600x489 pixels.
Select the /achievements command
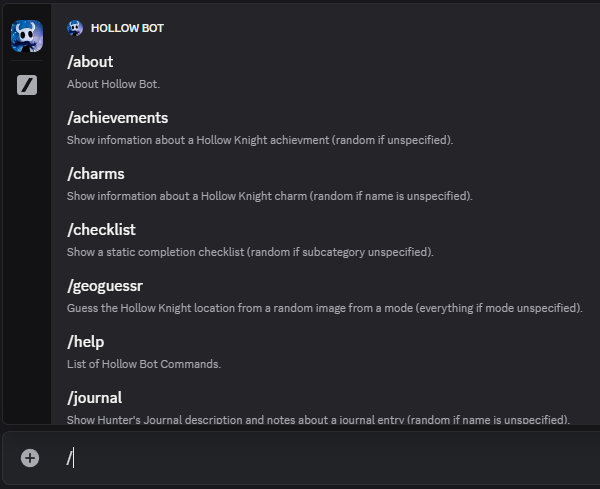point(325,128)
